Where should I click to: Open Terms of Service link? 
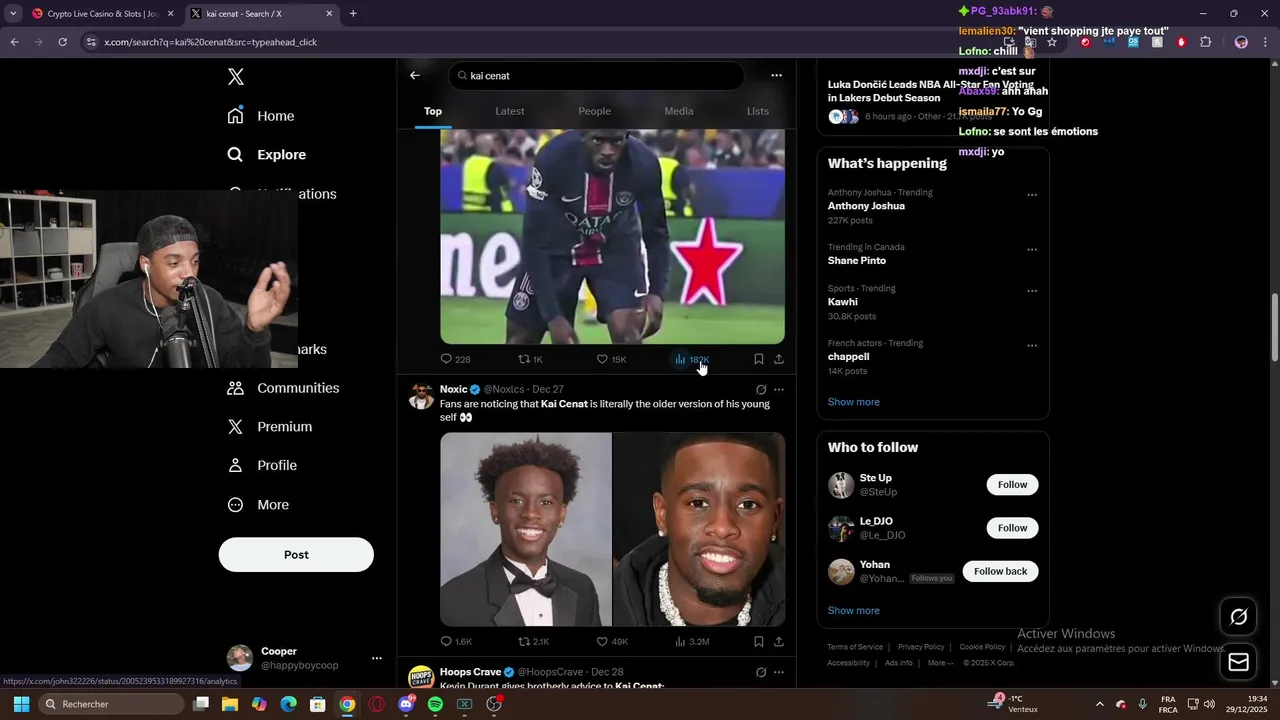coord(855,647)
